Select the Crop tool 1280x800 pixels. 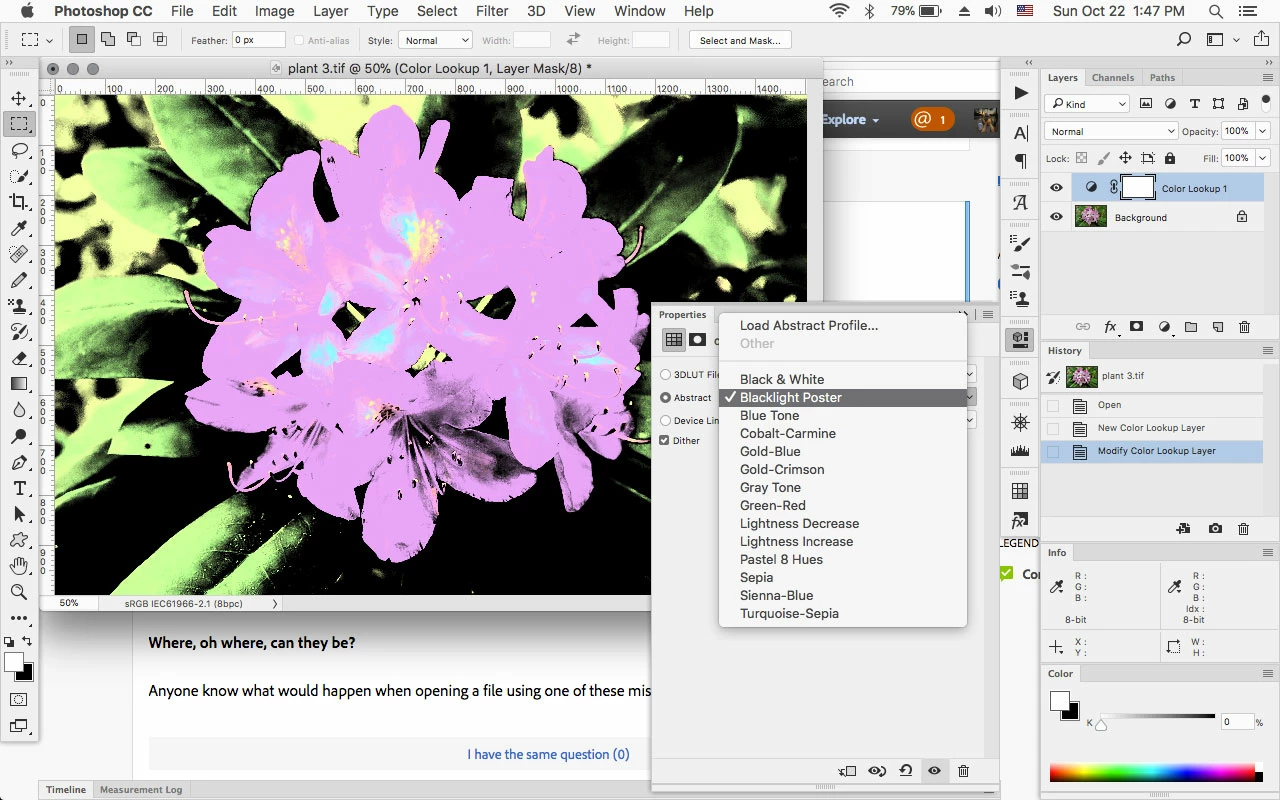click(19, 202)
